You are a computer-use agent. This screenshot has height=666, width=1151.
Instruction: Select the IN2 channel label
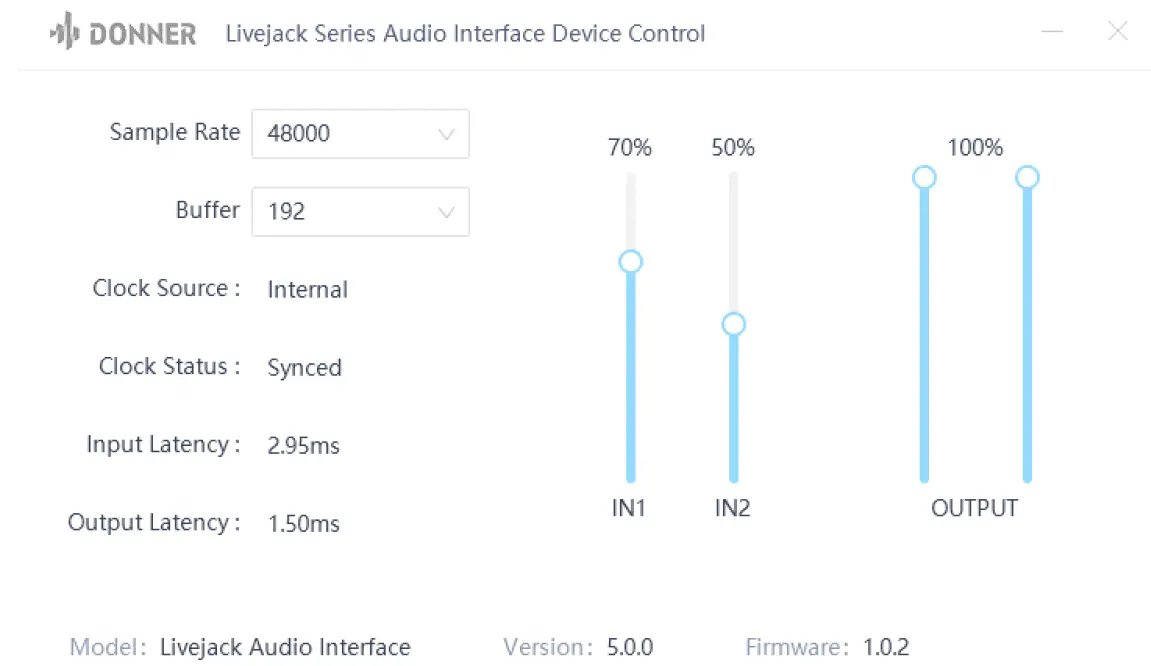coord(733,508)
